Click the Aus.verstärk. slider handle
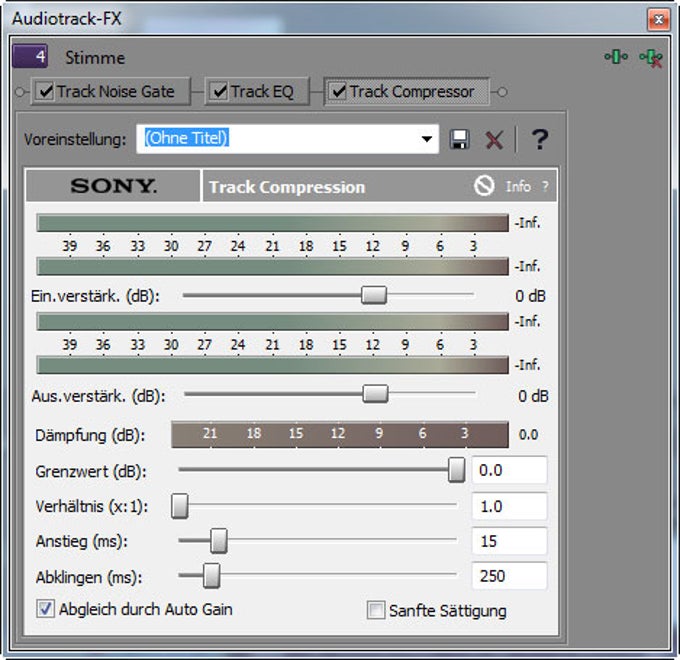This screenshot has width=680, height=660. coord(375,394)
